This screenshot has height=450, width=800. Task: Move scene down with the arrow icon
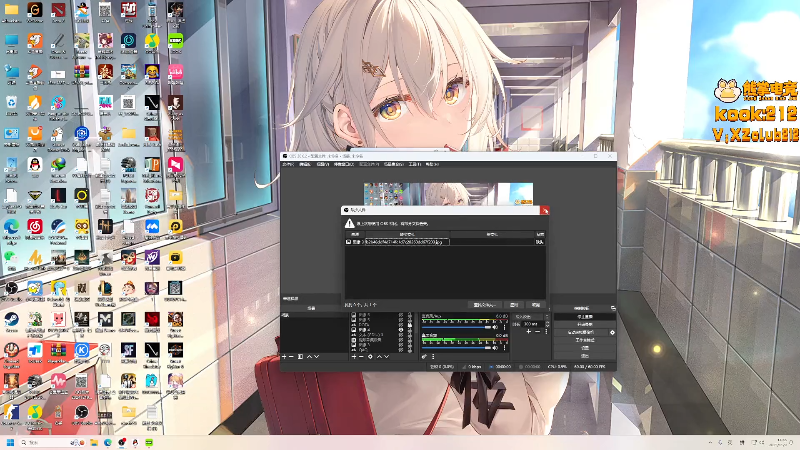tap(316, 357)
